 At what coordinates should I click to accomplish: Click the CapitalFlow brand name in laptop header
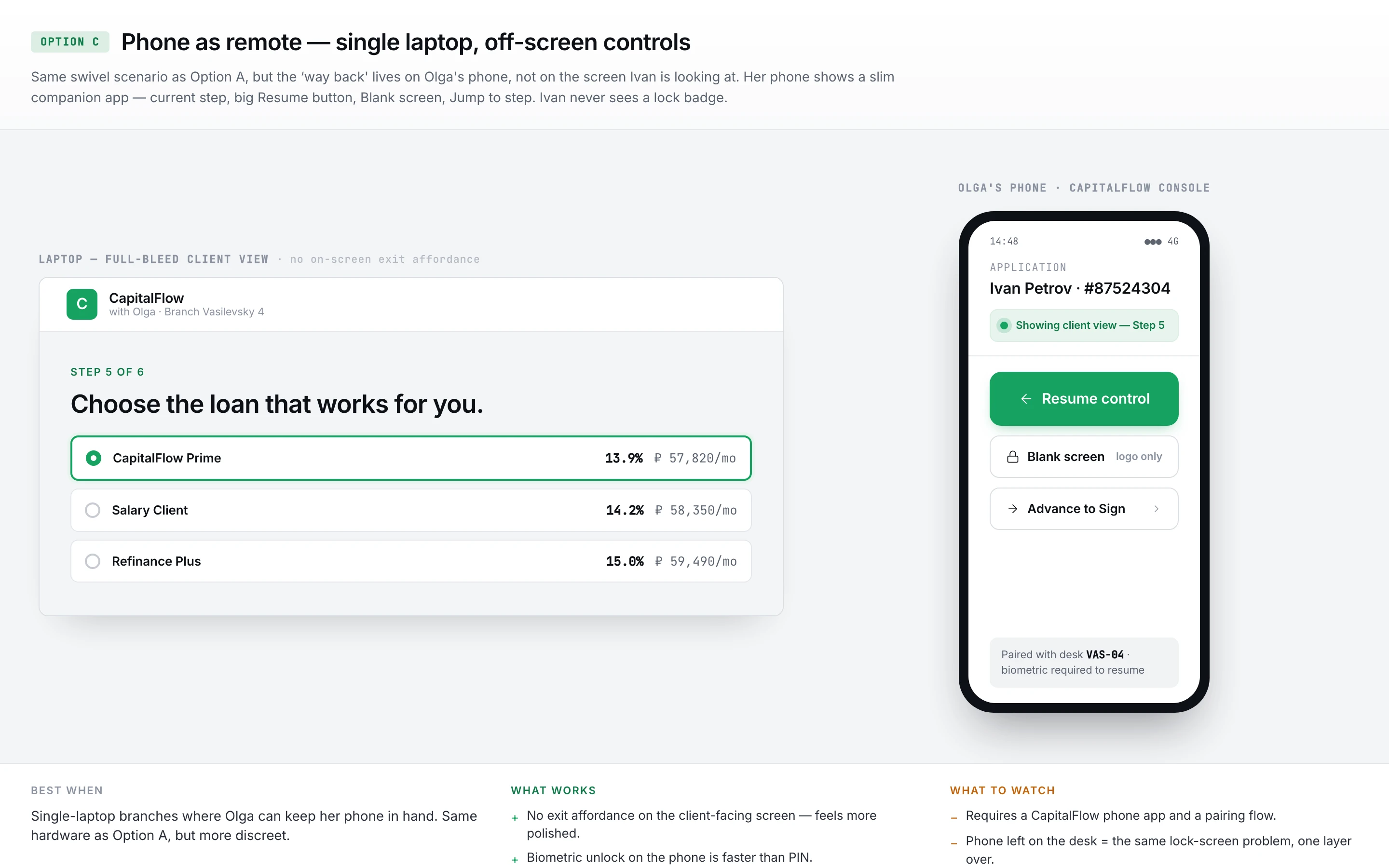point(146,298)
